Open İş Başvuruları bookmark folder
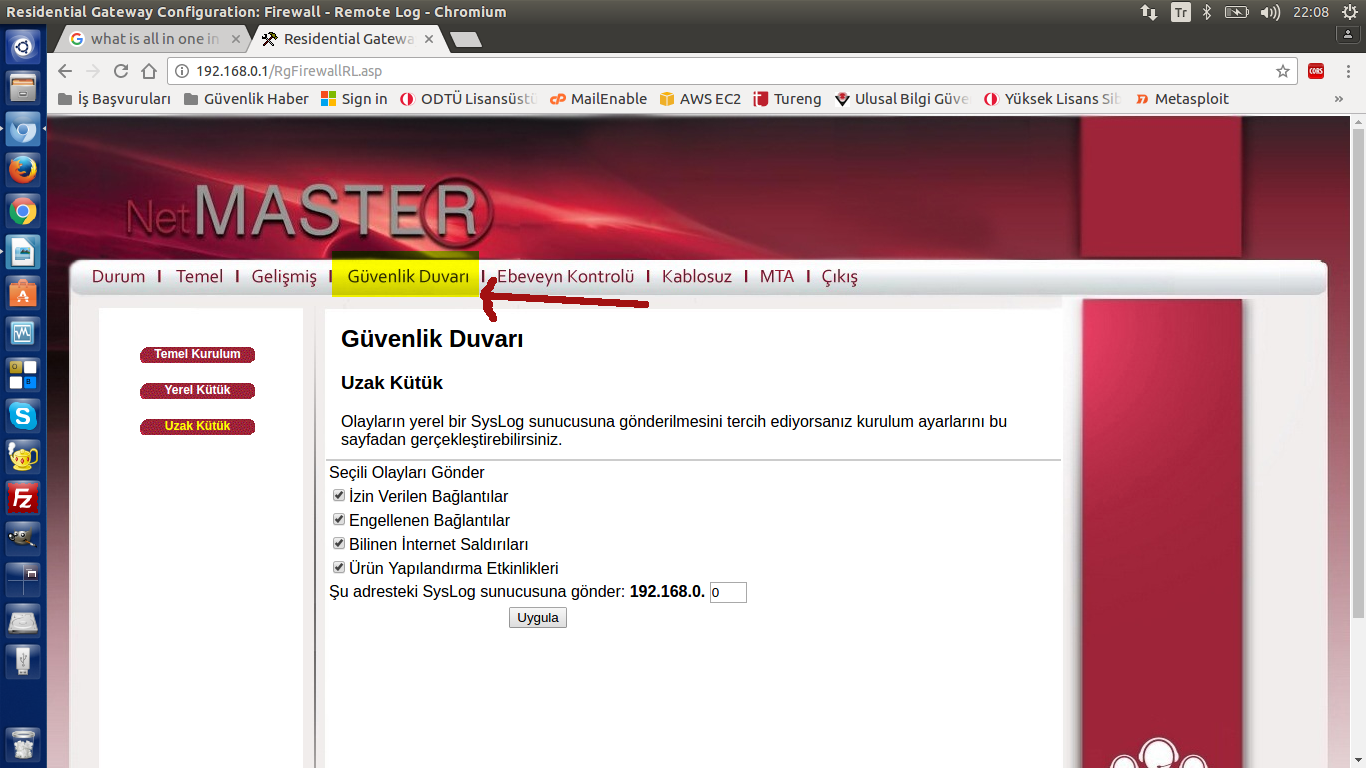Viewport: 1366px width, 768px height. pos(115,99)
